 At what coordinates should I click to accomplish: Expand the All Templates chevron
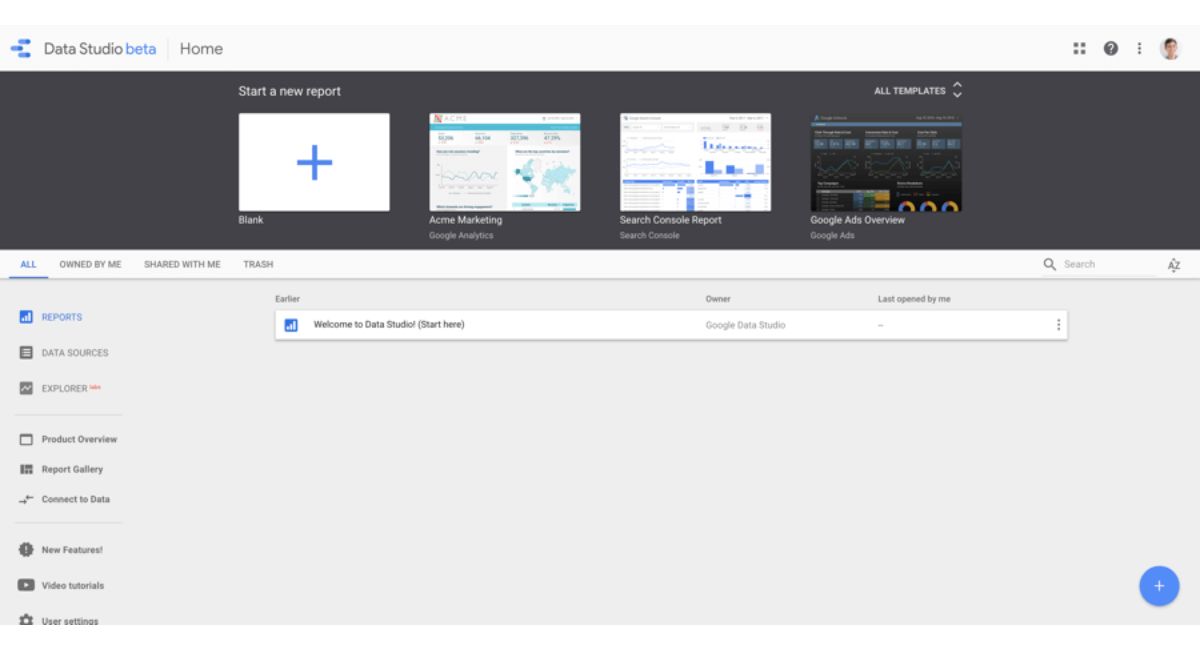957,90
